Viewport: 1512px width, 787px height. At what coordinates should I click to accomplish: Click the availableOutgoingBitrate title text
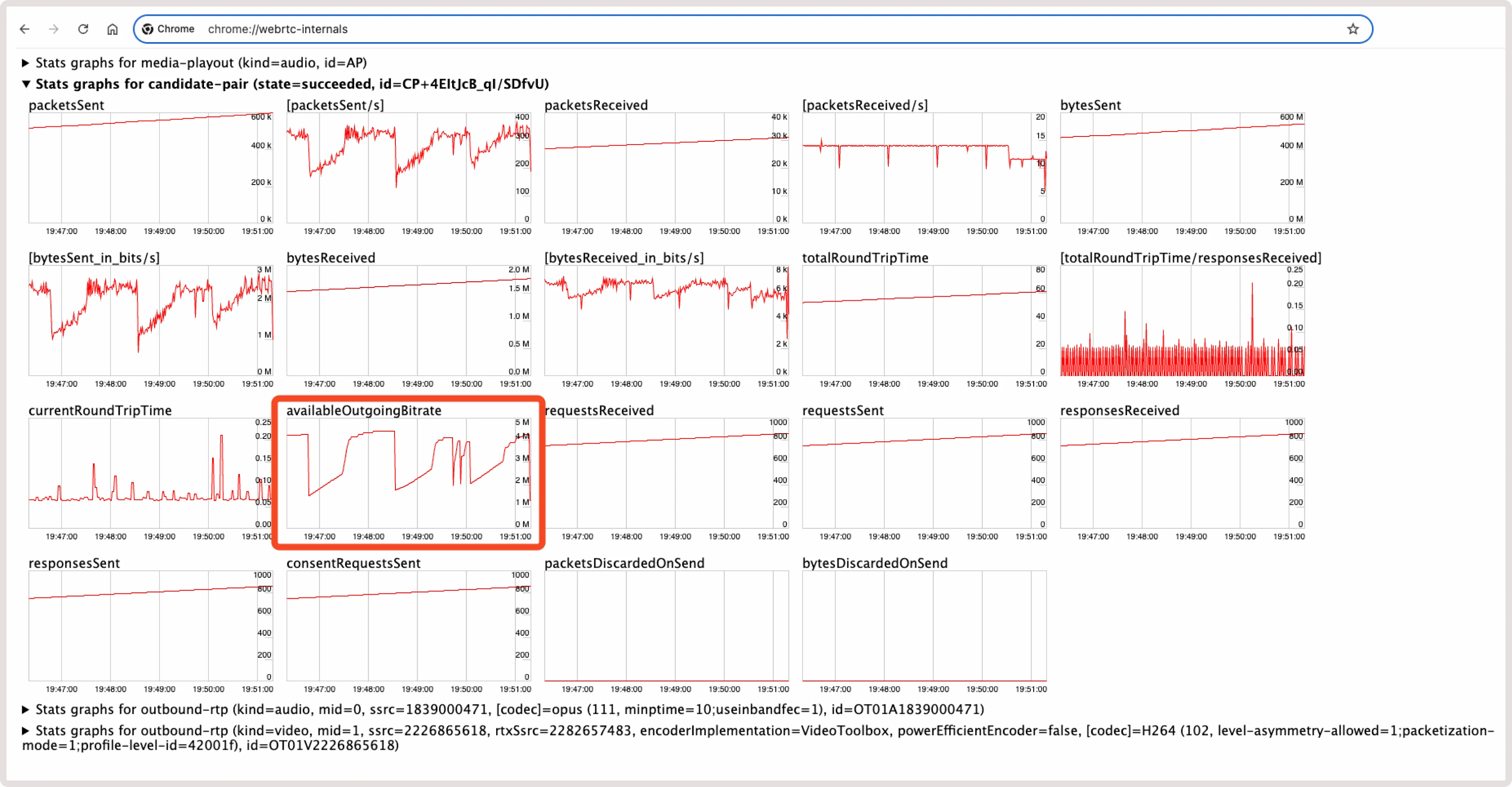click(x=364, y=411)
